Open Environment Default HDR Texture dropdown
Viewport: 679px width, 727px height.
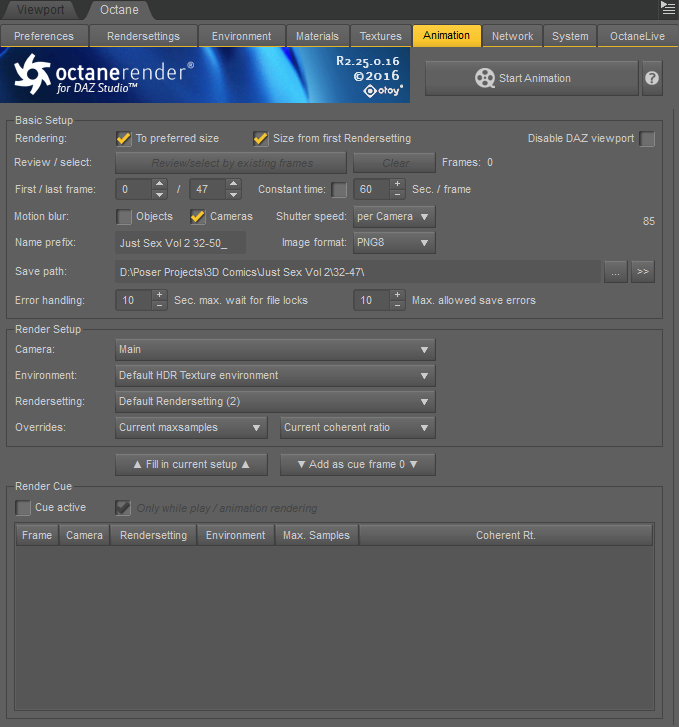pos(275,376)
